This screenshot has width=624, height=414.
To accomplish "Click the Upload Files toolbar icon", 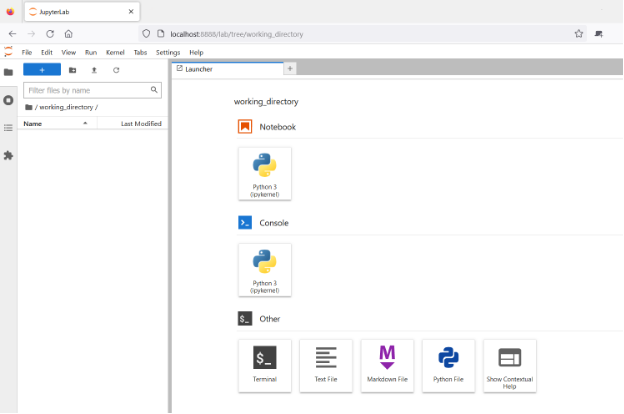I will [x=94, y=70].
